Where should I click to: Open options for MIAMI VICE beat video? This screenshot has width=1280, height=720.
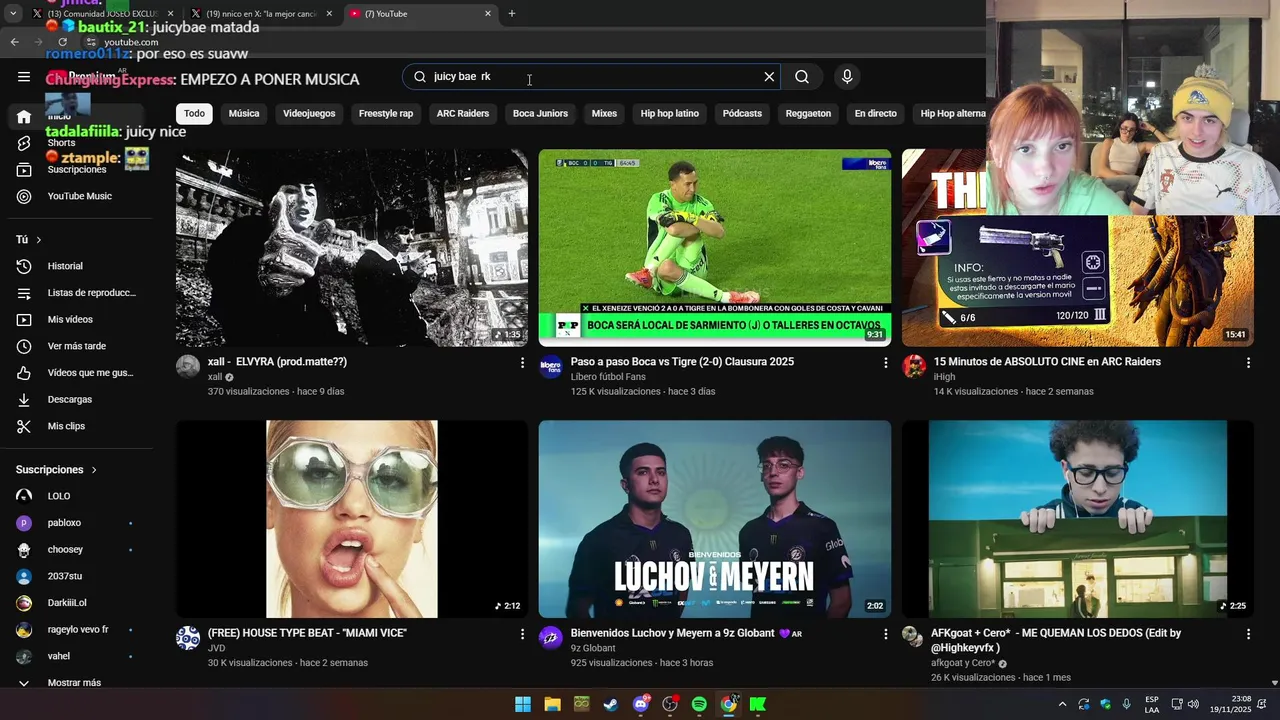tap(522, 634)
